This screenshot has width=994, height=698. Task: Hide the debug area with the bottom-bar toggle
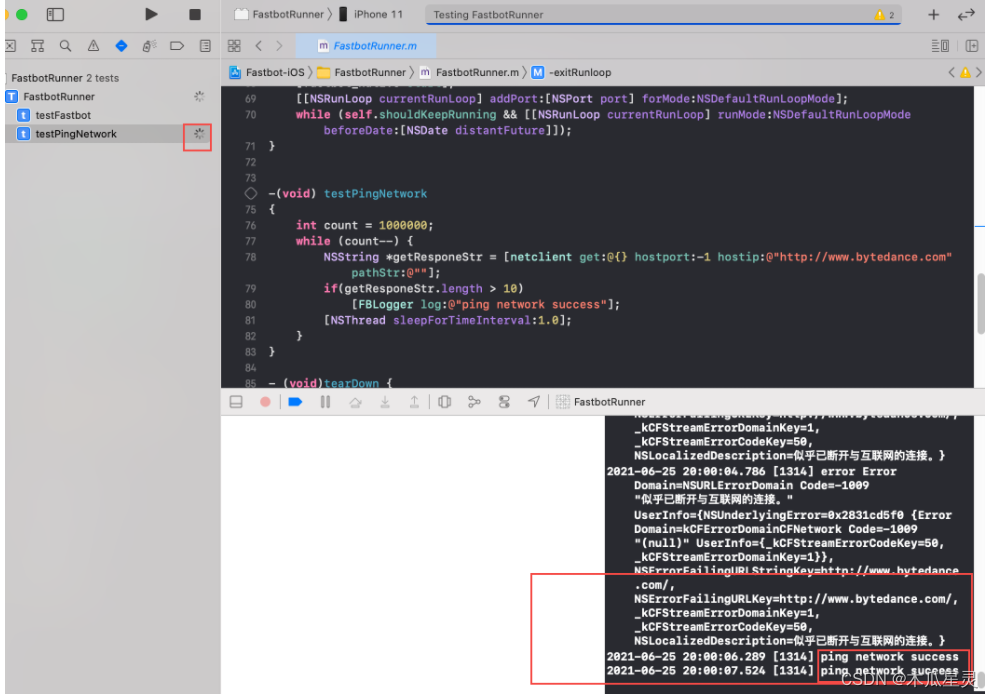[237, 402]
